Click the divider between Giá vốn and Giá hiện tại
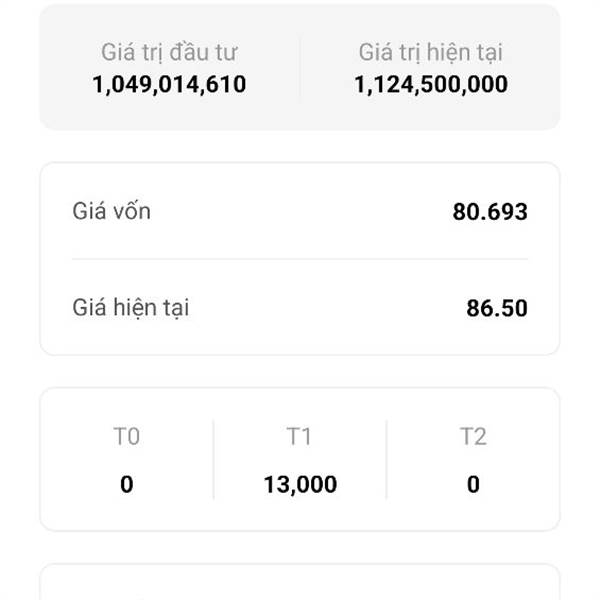This screenshot has height=600, width=600. [300, 259]
